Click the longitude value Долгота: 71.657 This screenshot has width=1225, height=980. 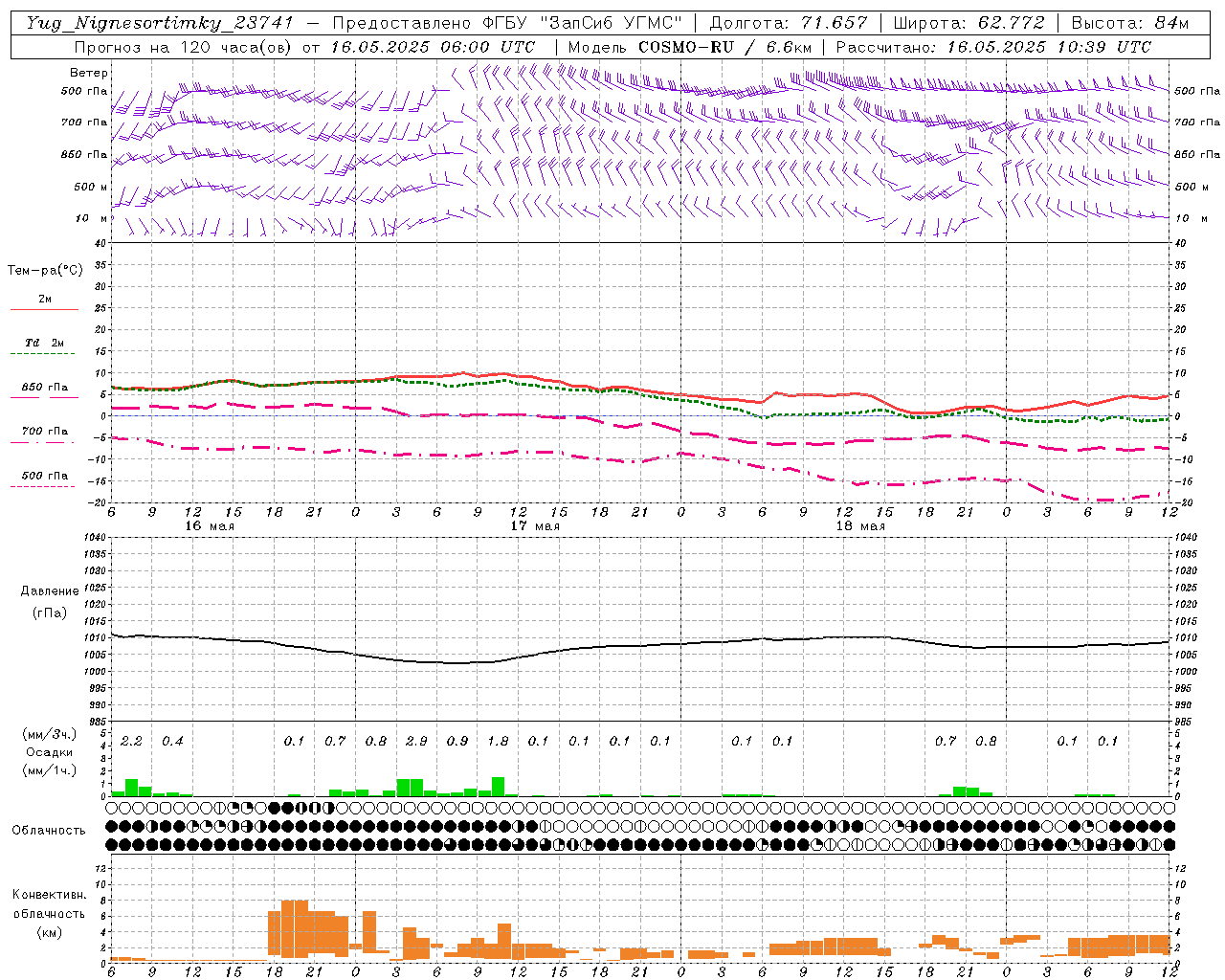point(789,23)
